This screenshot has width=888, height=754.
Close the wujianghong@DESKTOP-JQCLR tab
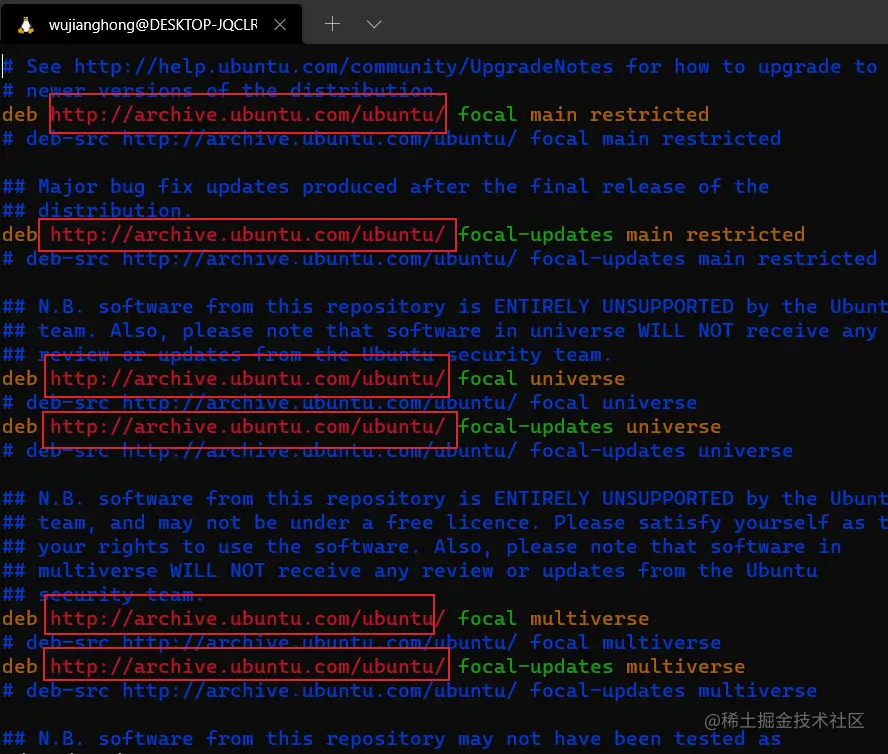(280, 24)
